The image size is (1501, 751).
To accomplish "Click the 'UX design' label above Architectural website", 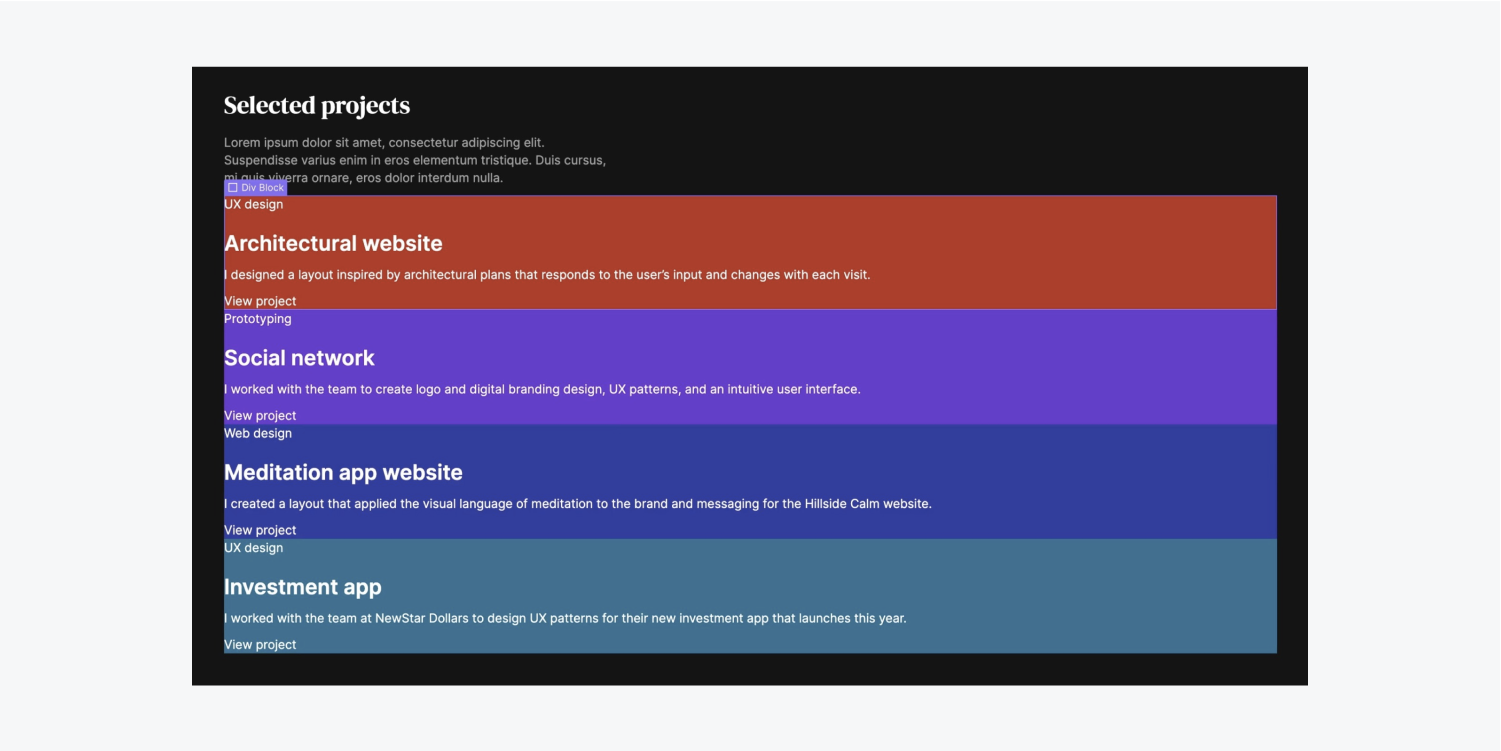I will (x=254, y=204).
